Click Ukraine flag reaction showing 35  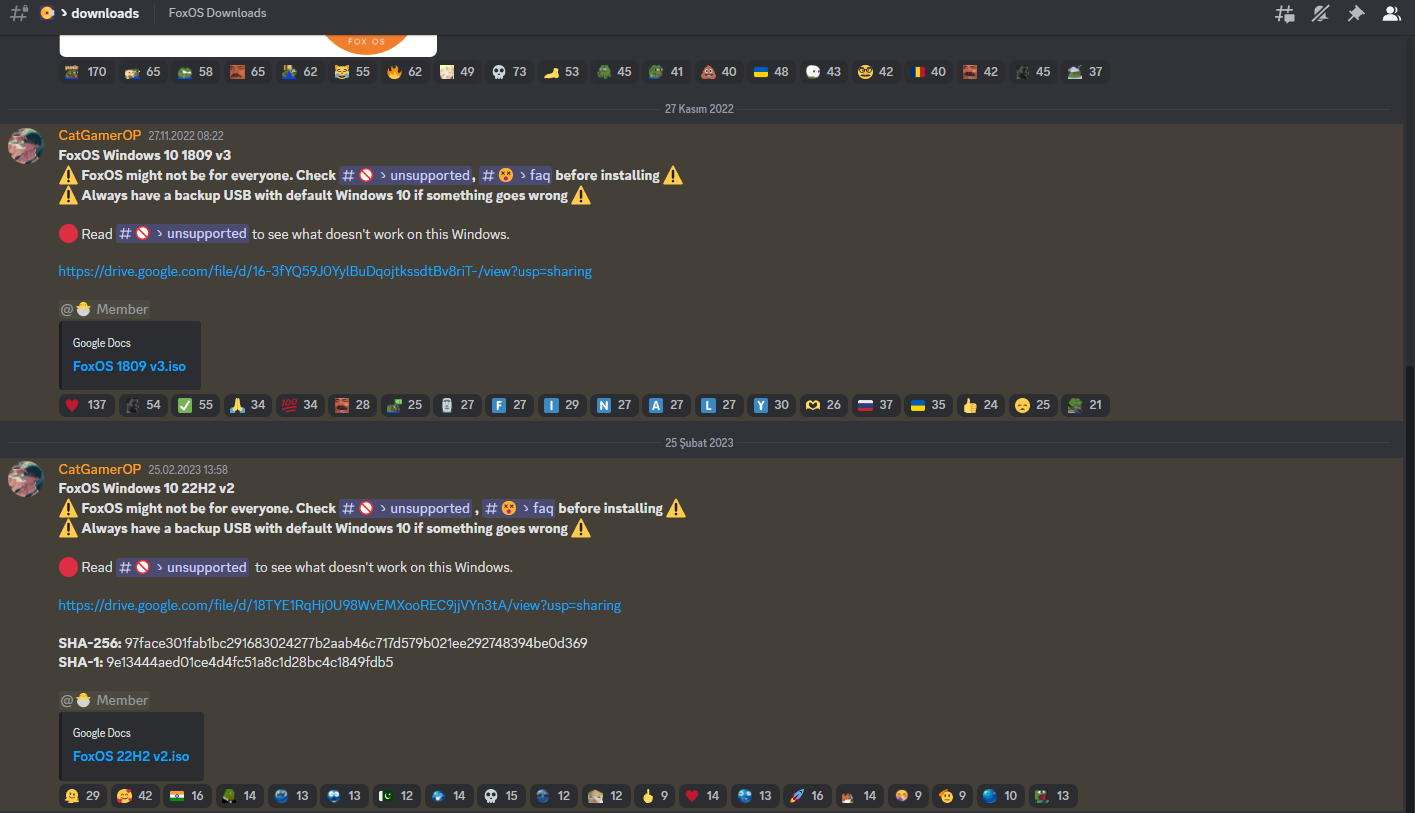[x=928, y=405]
